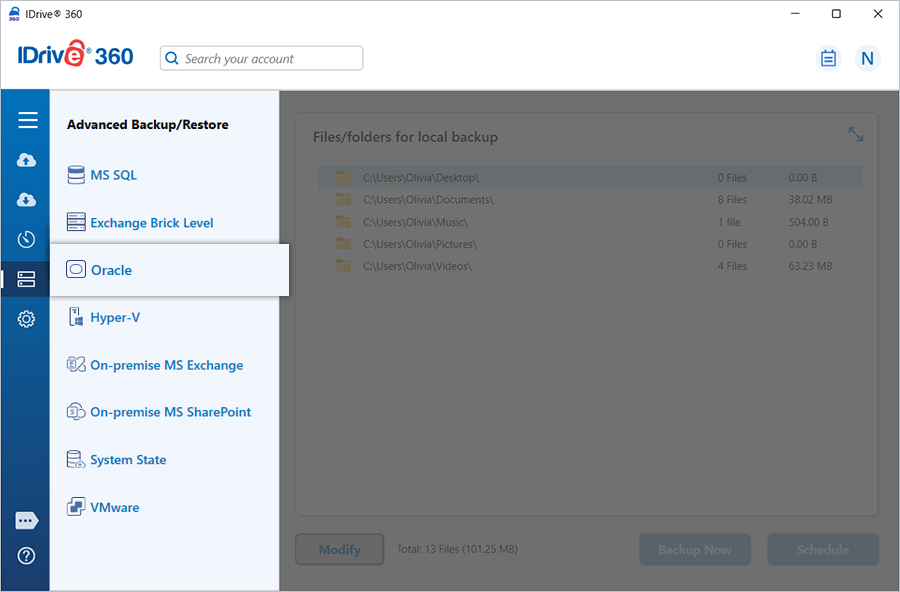Viewport: 900px width, 592px height.
Task: Select Oracle from the backup menu
Action: (111, 270)
